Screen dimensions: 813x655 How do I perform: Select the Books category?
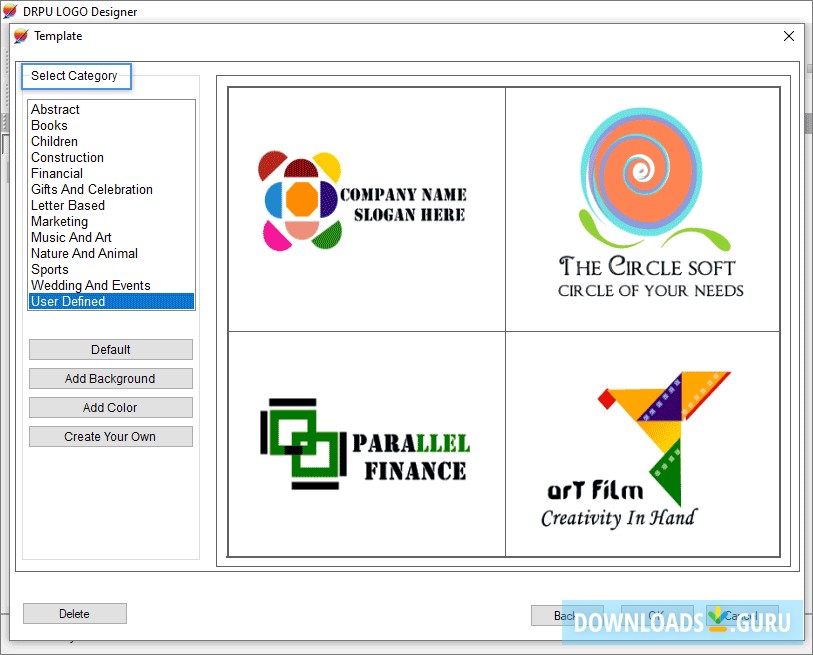tap(48, 125)
